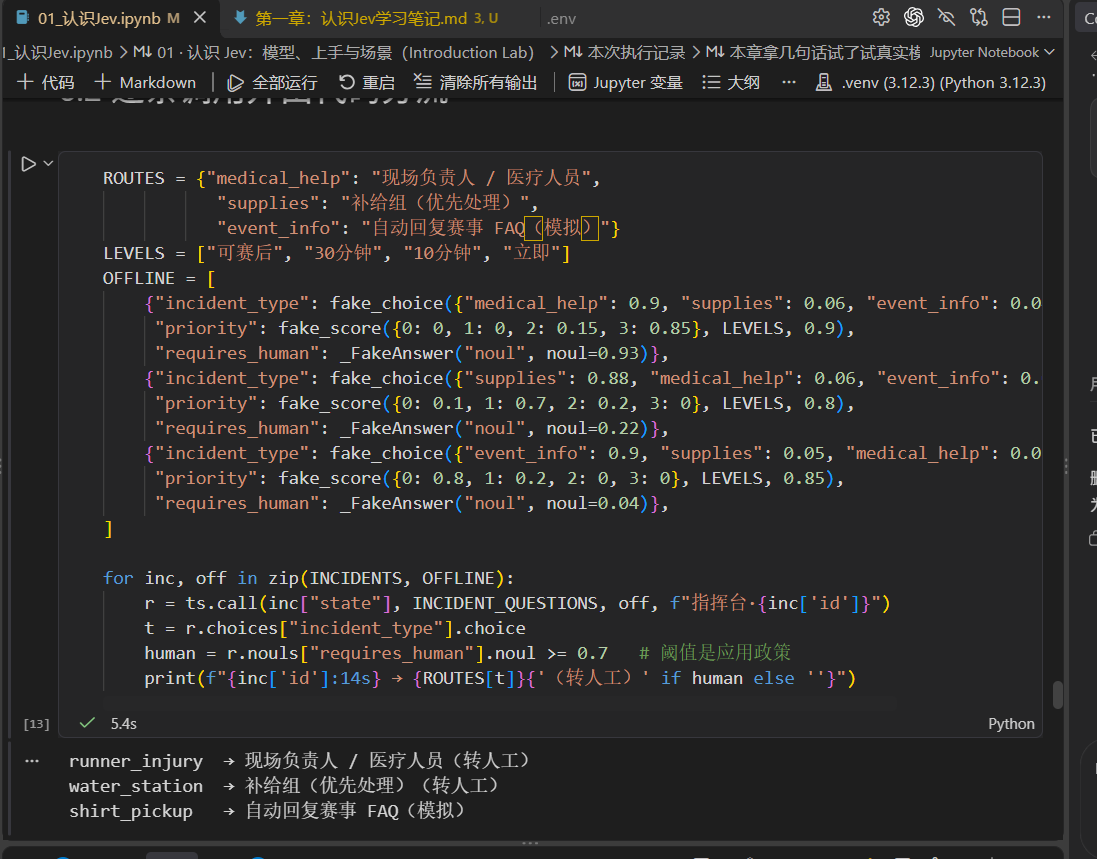Select kernel .venv (3.12.3) (Python 3.12.3)

(931, 83)
